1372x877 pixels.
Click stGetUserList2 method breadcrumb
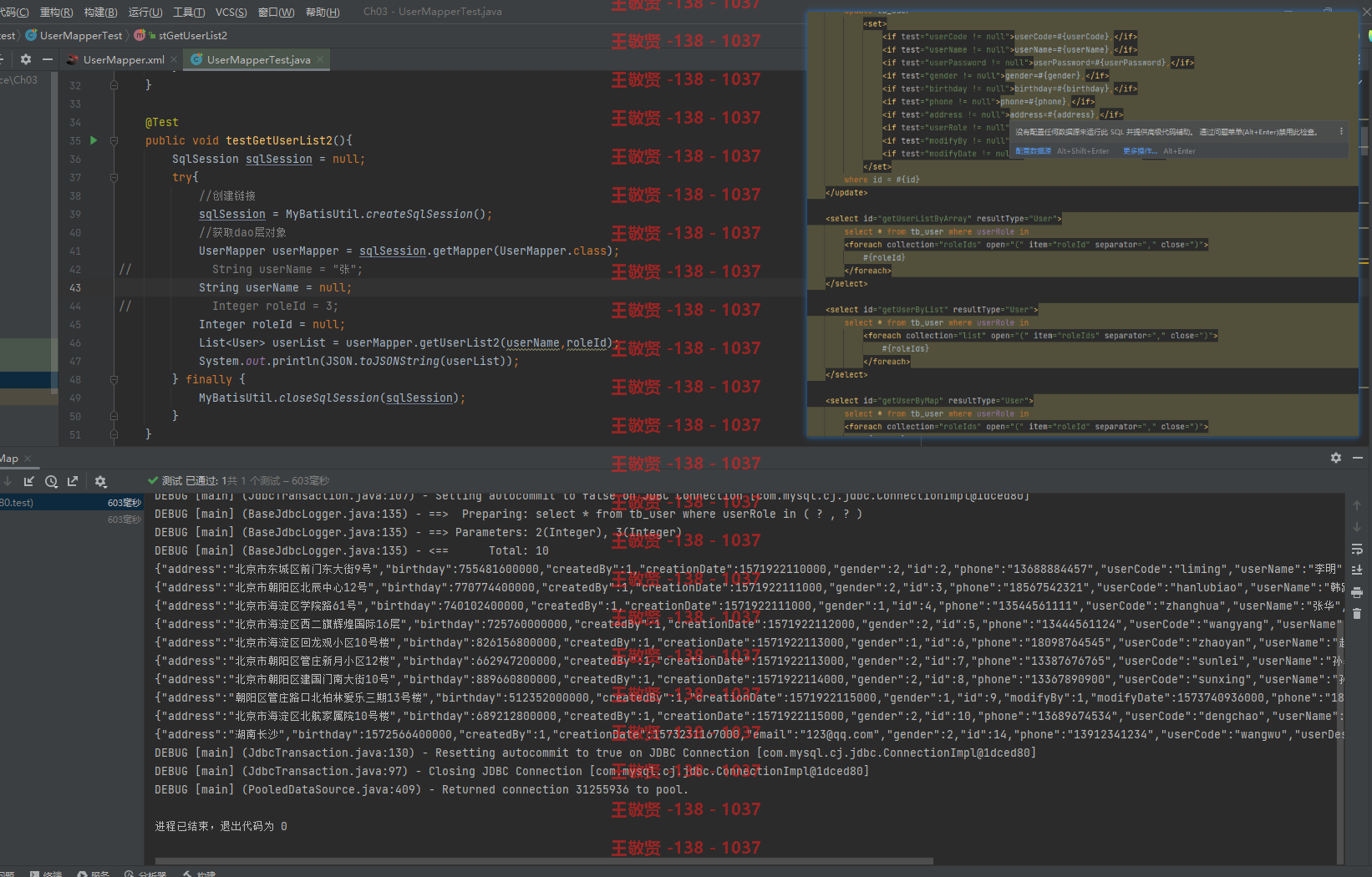pos(192,35)
